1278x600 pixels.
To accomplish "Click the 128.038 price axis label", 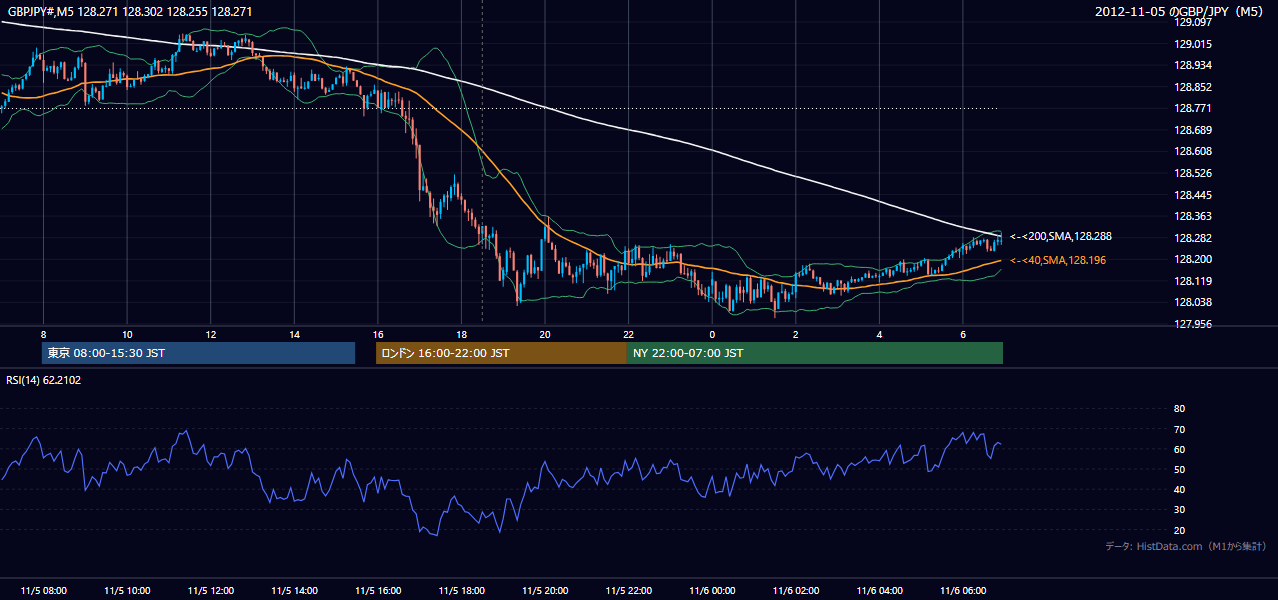I will 1193,302.
